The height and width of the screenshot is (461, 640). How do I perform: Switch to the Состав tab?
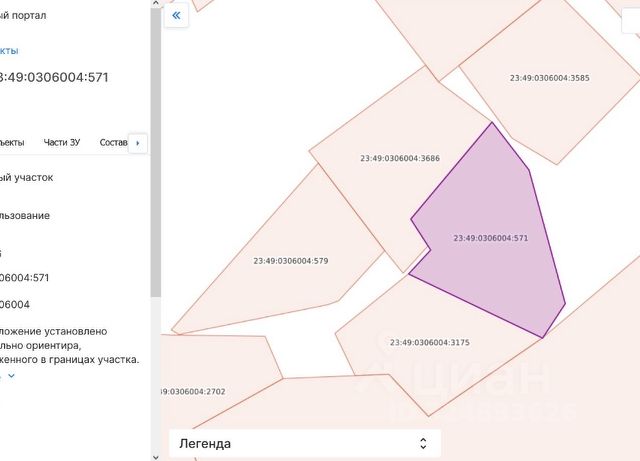pos(114,143)
